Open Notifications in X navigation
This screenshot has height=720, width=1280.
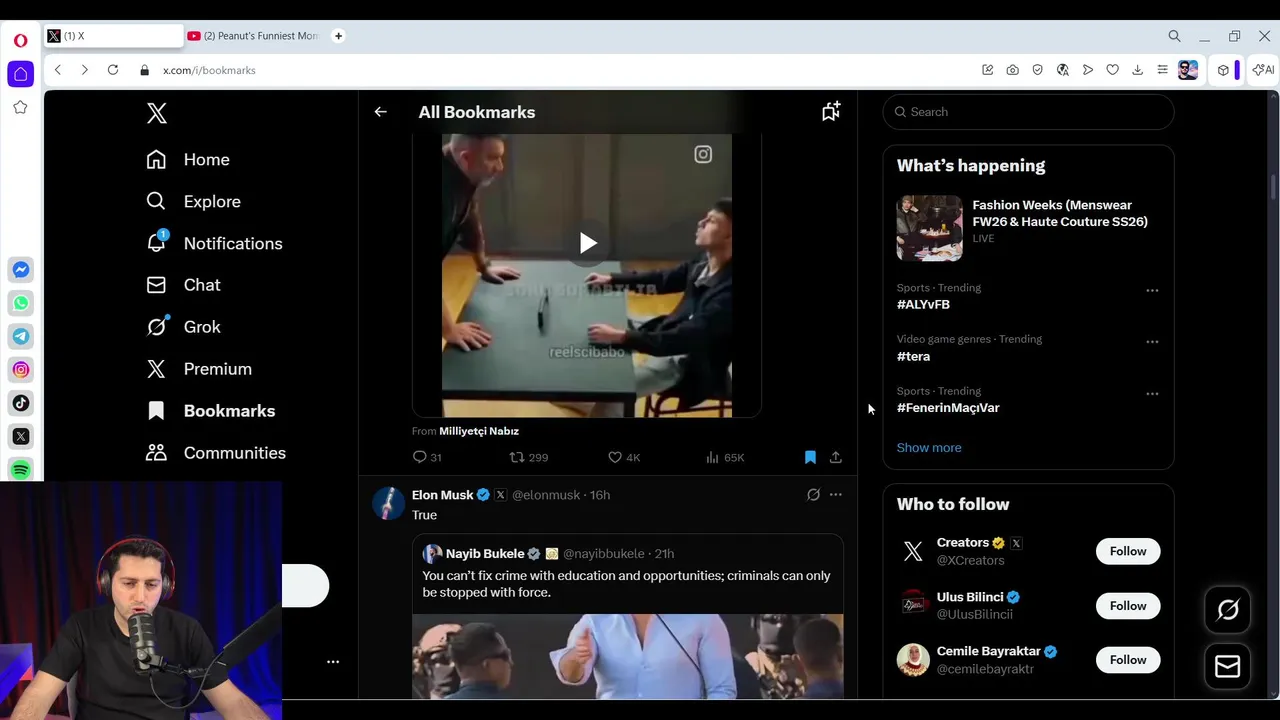tap(215, 244)
